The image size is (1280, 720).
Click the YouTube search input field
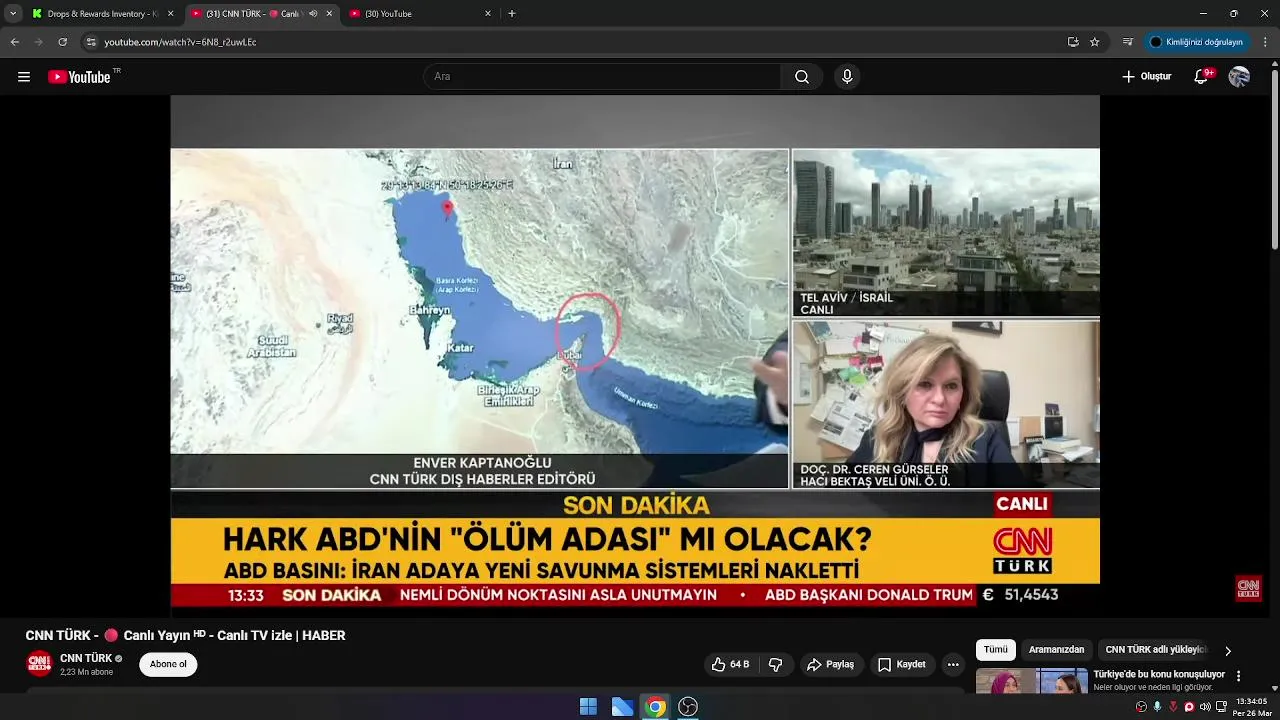[x=602, y=77]
